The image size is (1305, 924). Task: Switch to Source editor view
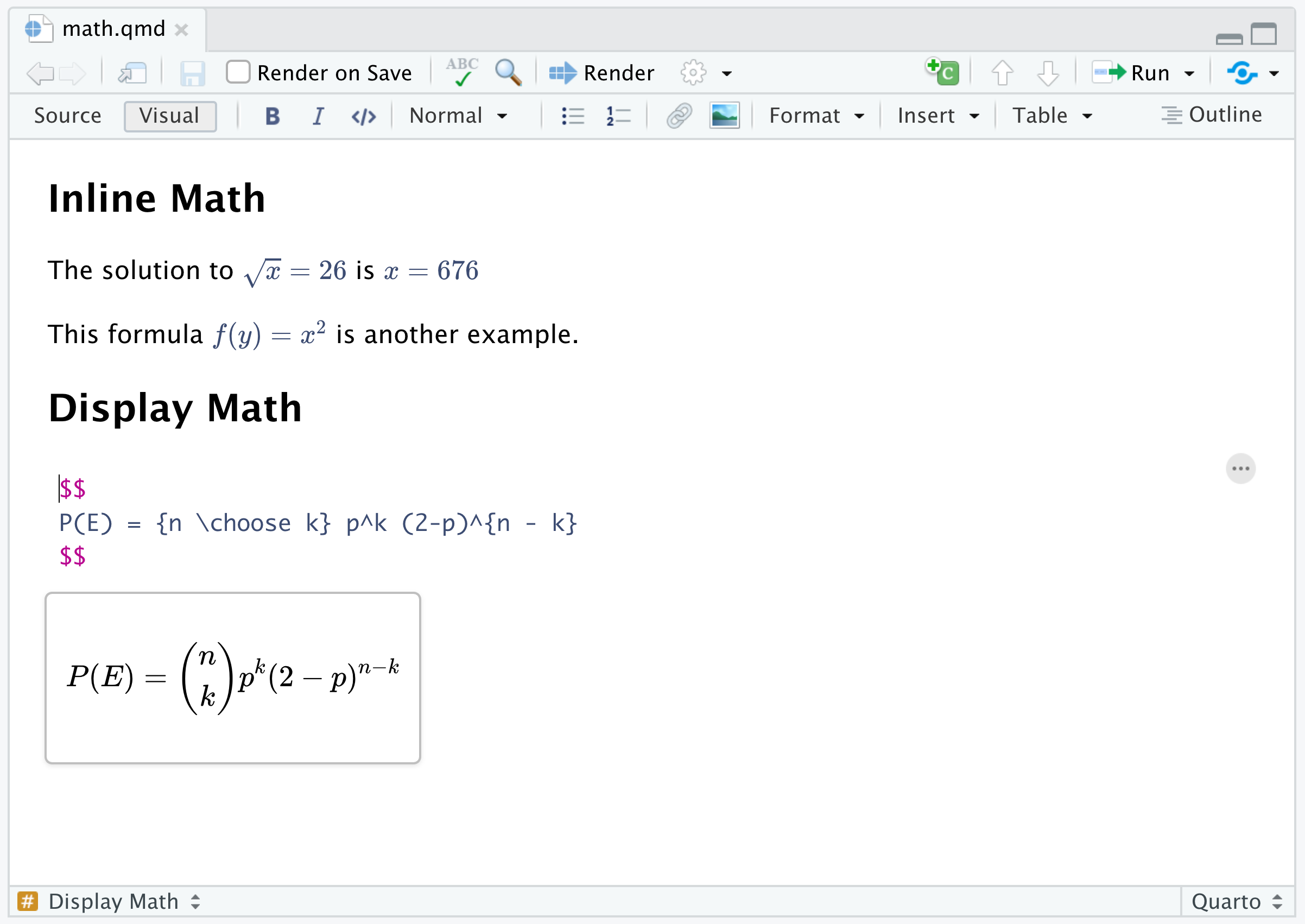(x=66, y=115)
